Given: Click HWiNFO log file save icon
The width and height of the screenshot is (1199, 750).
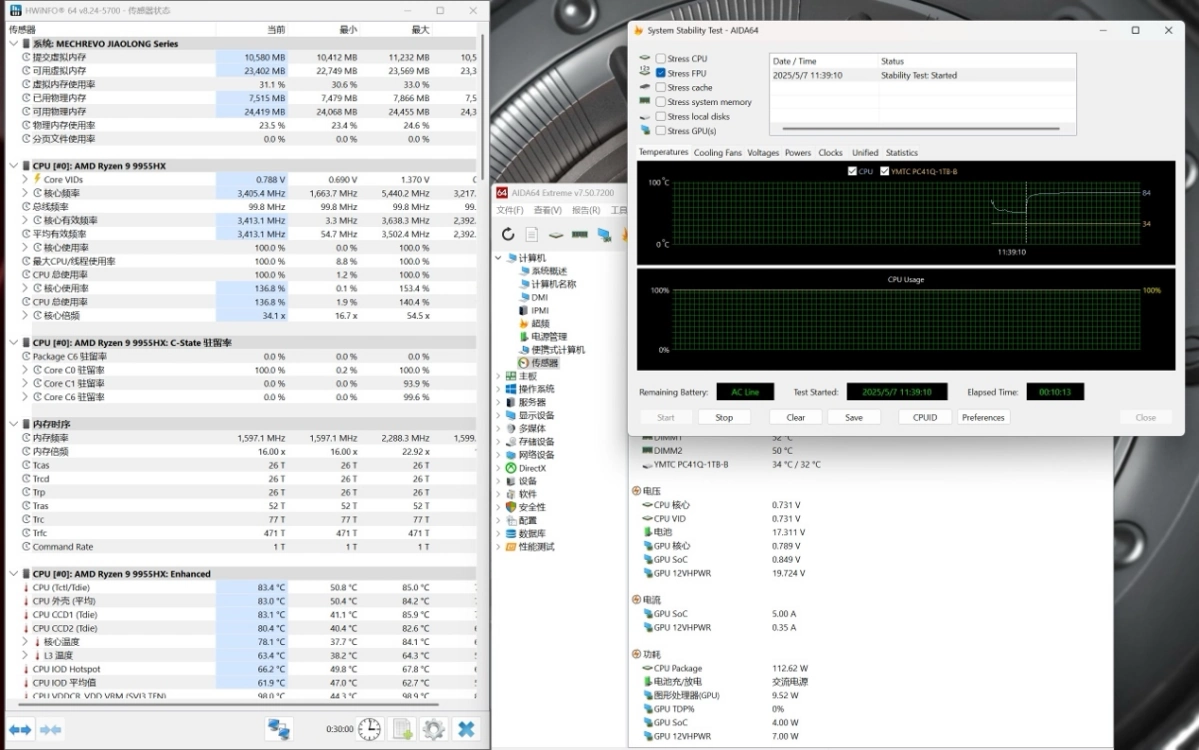Looking at the screenshot, I should click(402, 729).
